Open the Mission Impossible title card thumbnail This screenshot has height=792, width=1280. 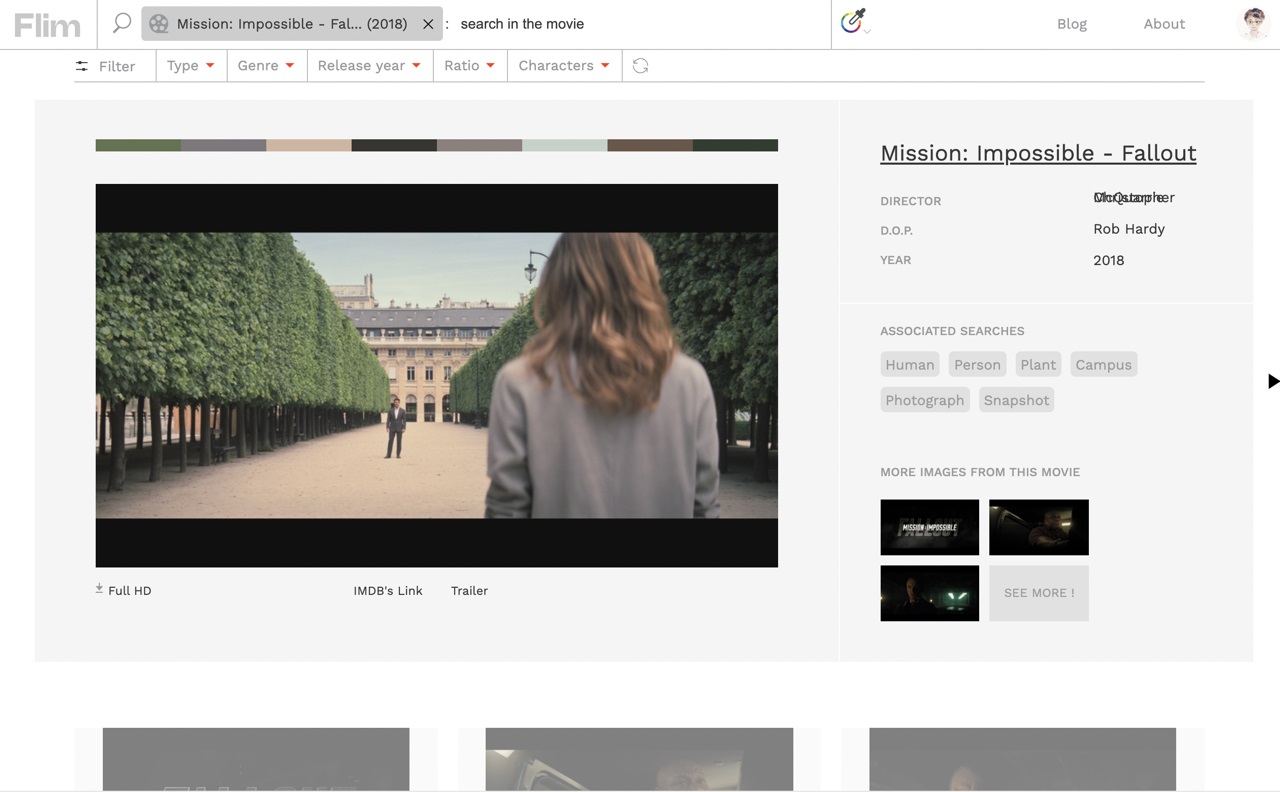(x=930, y=527)
